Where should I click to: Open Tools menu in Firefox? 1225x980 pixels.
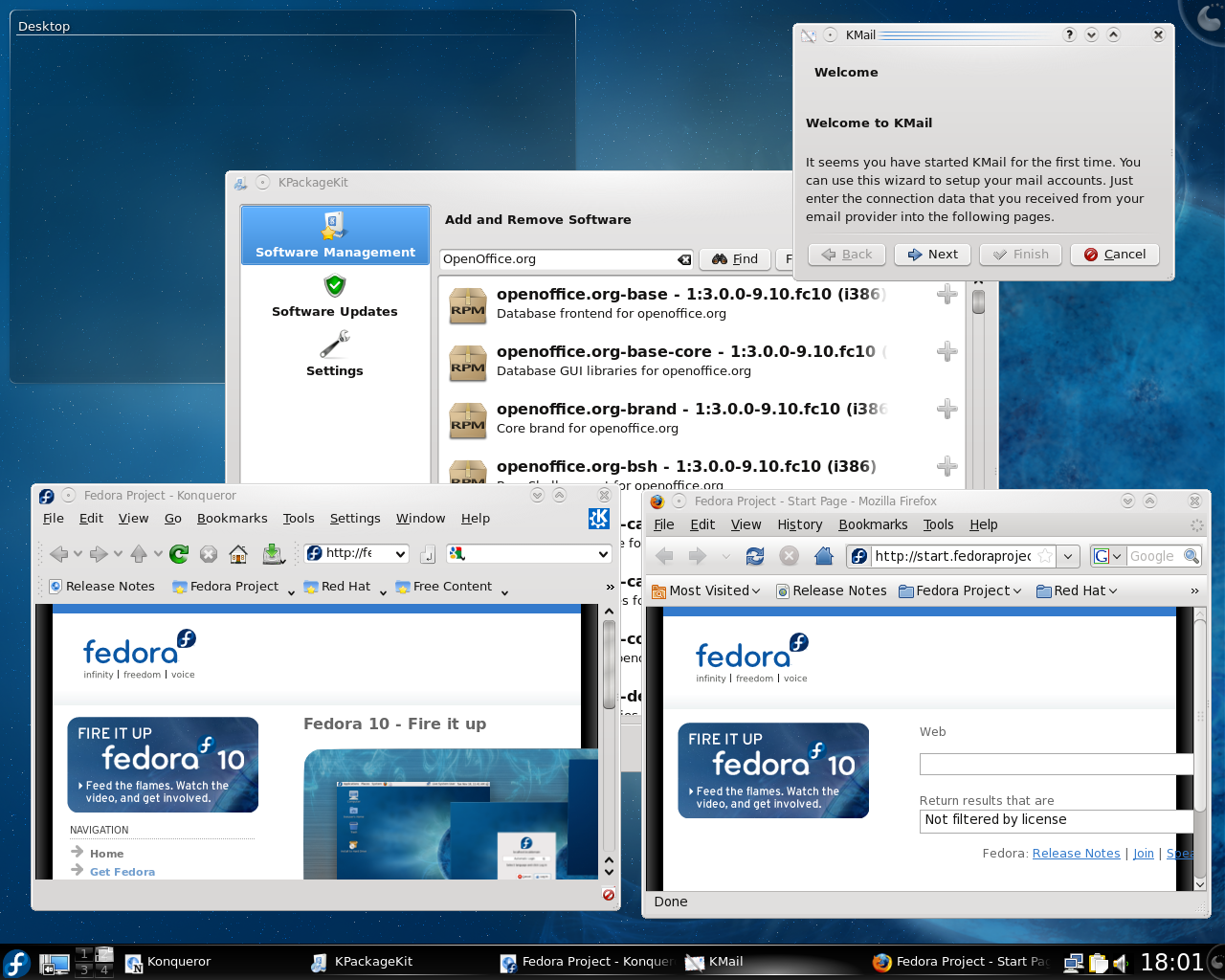click(939, 524)
